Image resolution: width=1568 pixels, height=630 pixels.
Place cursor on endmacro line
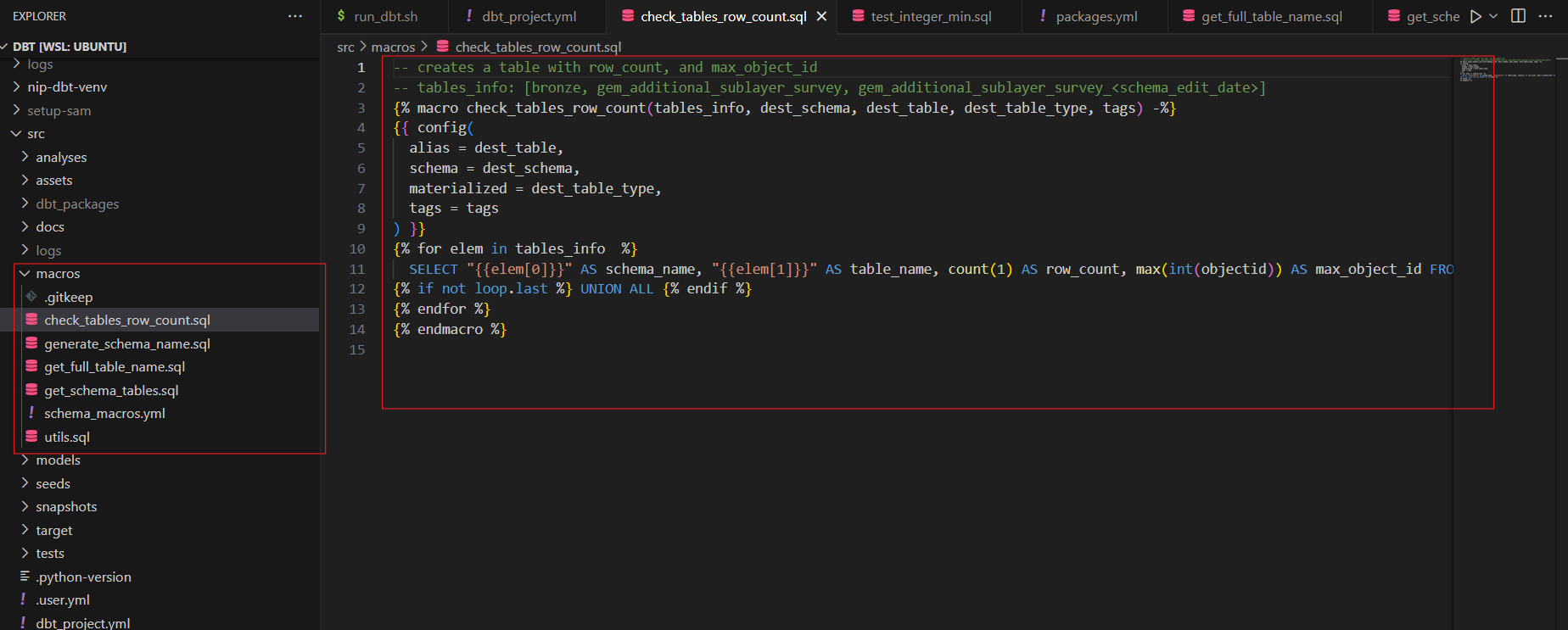coord(450,329)
